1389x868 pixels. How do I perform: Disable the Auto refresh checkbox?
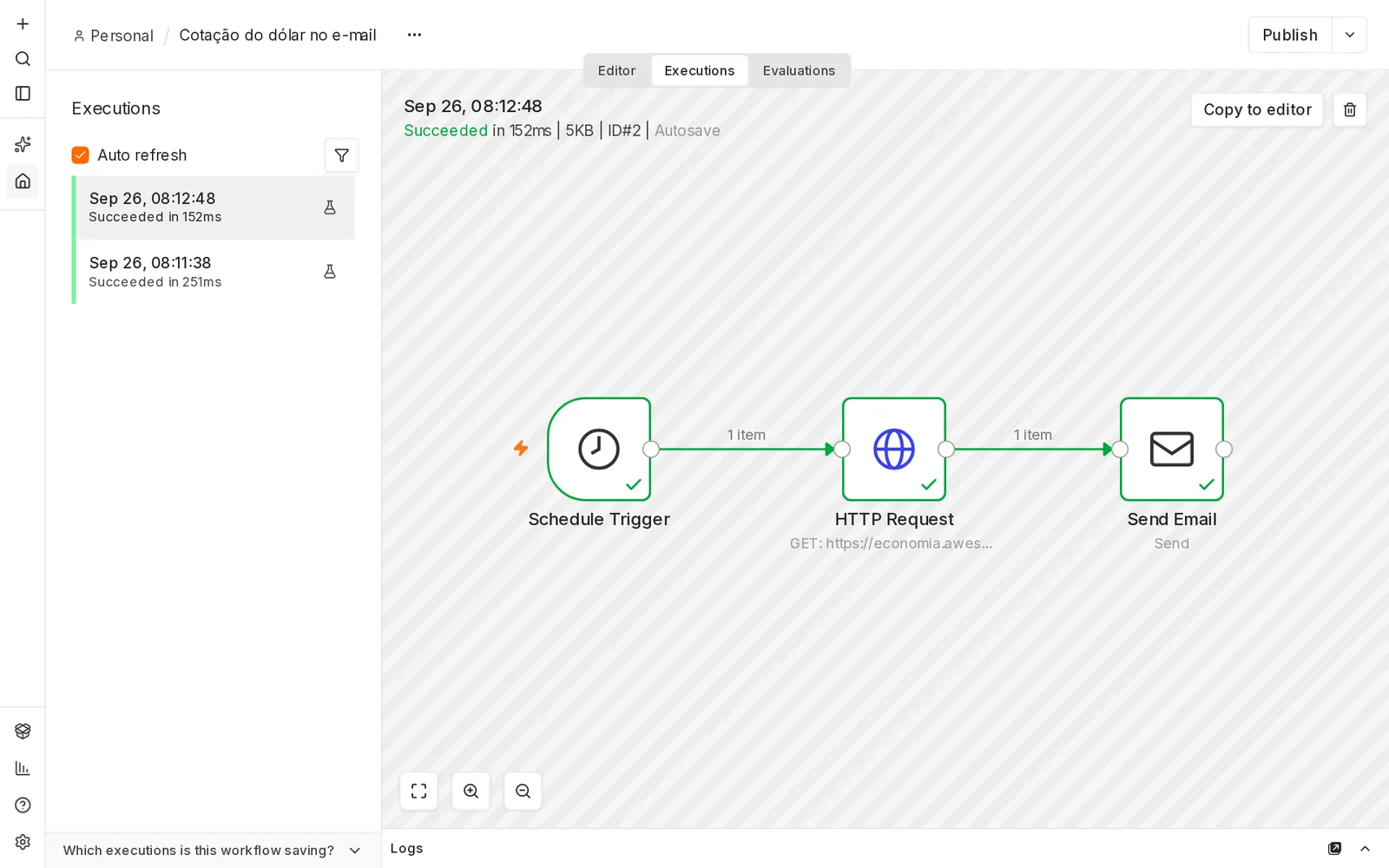(81, 155)
